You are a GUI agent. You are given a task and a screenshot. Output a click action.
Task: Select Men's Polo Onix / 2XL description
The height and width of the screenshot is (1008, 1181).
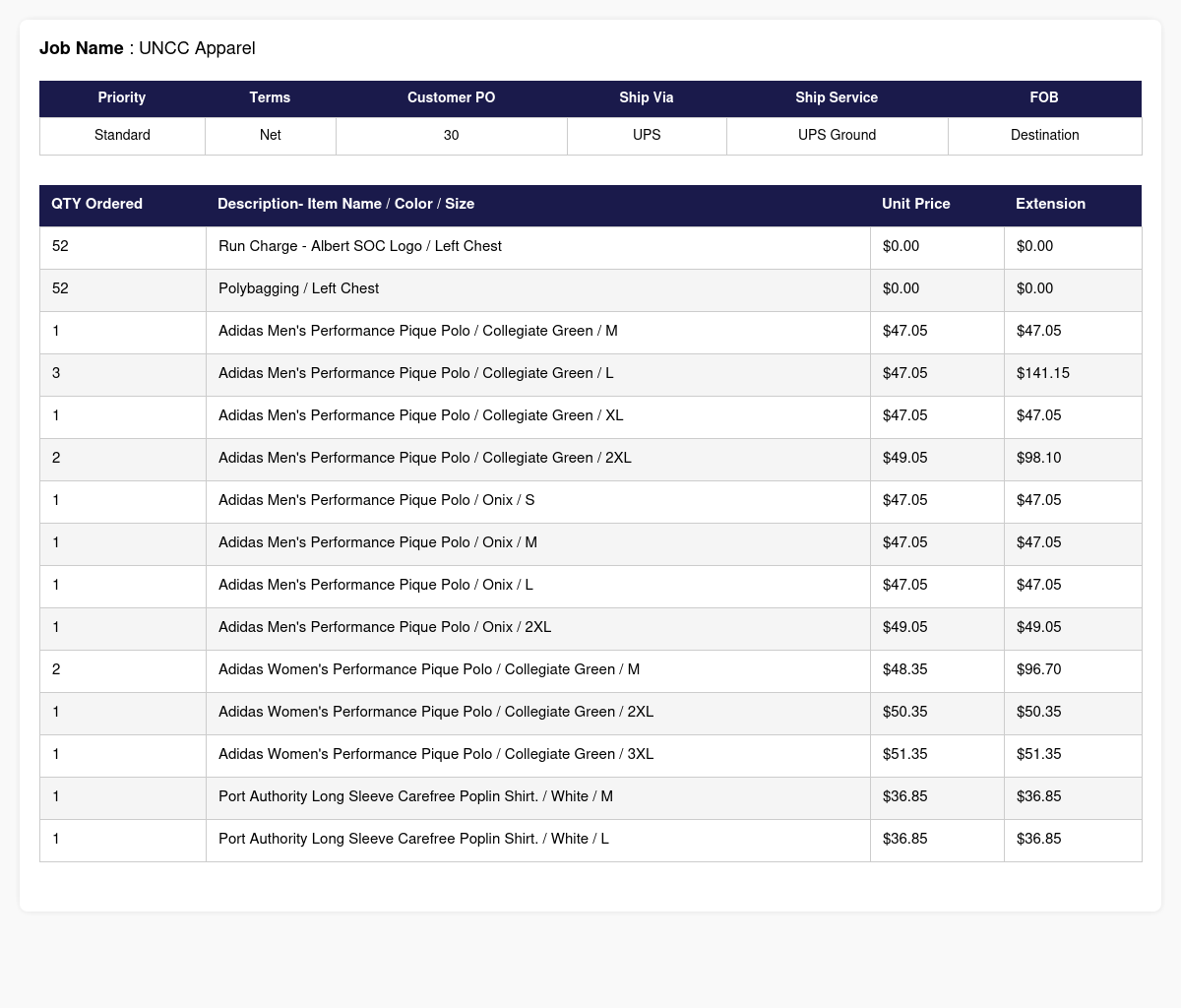(385, 627)
